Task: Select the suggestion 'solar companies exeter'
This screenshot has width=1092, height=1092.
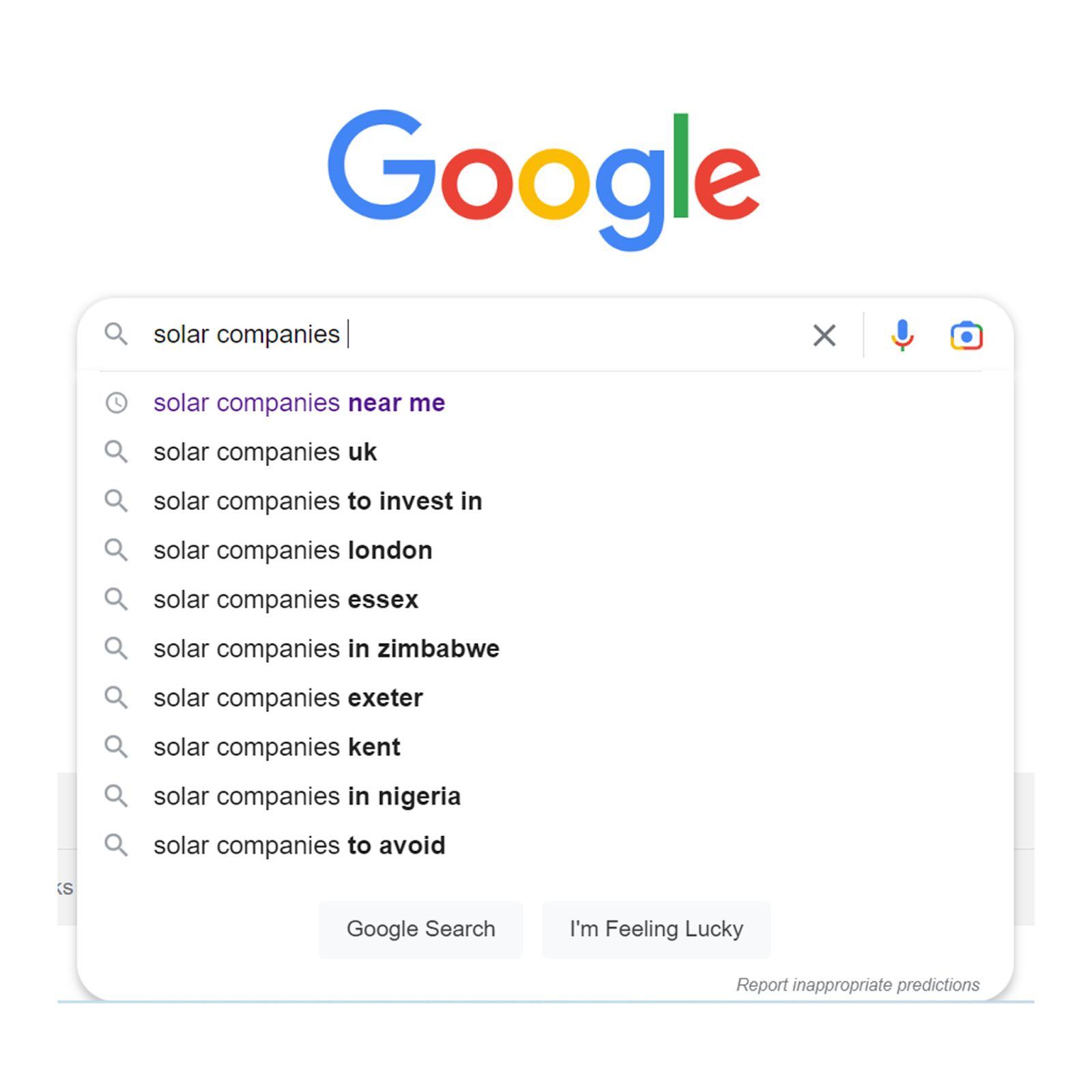Action: pyautogui.click(x=287, y=698)
